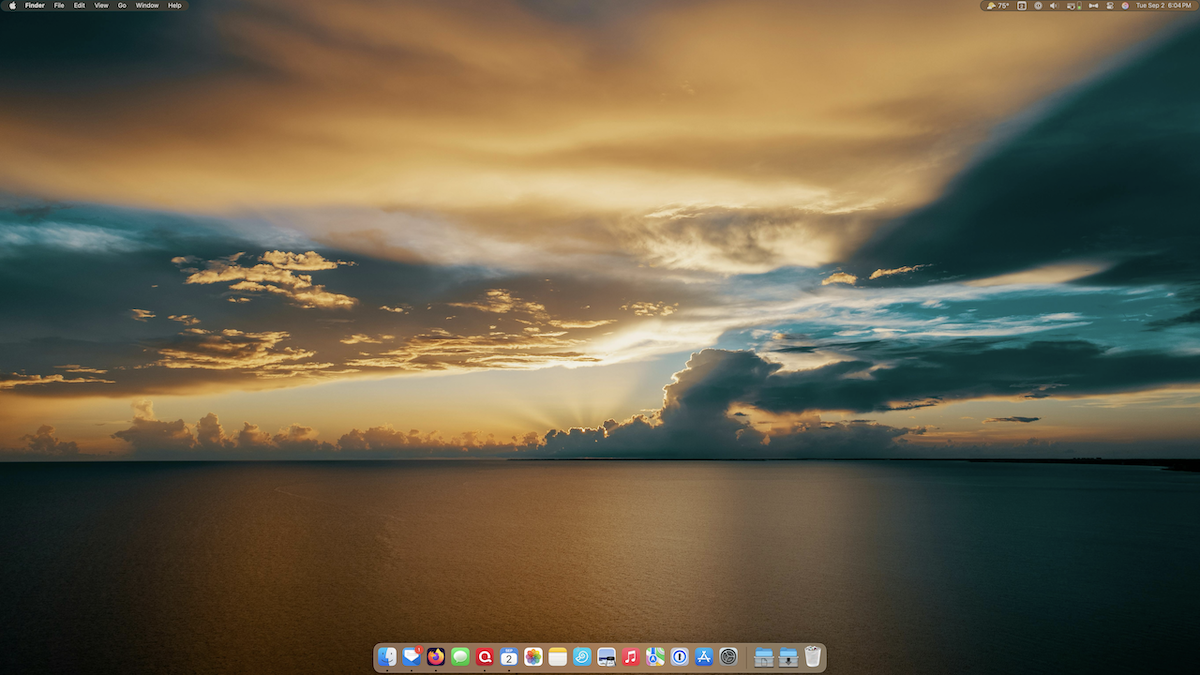This screenshot has height=675, width=1200.
Task: Expand the Downloads stack in the Dock
Action: (x=788, y=657)
